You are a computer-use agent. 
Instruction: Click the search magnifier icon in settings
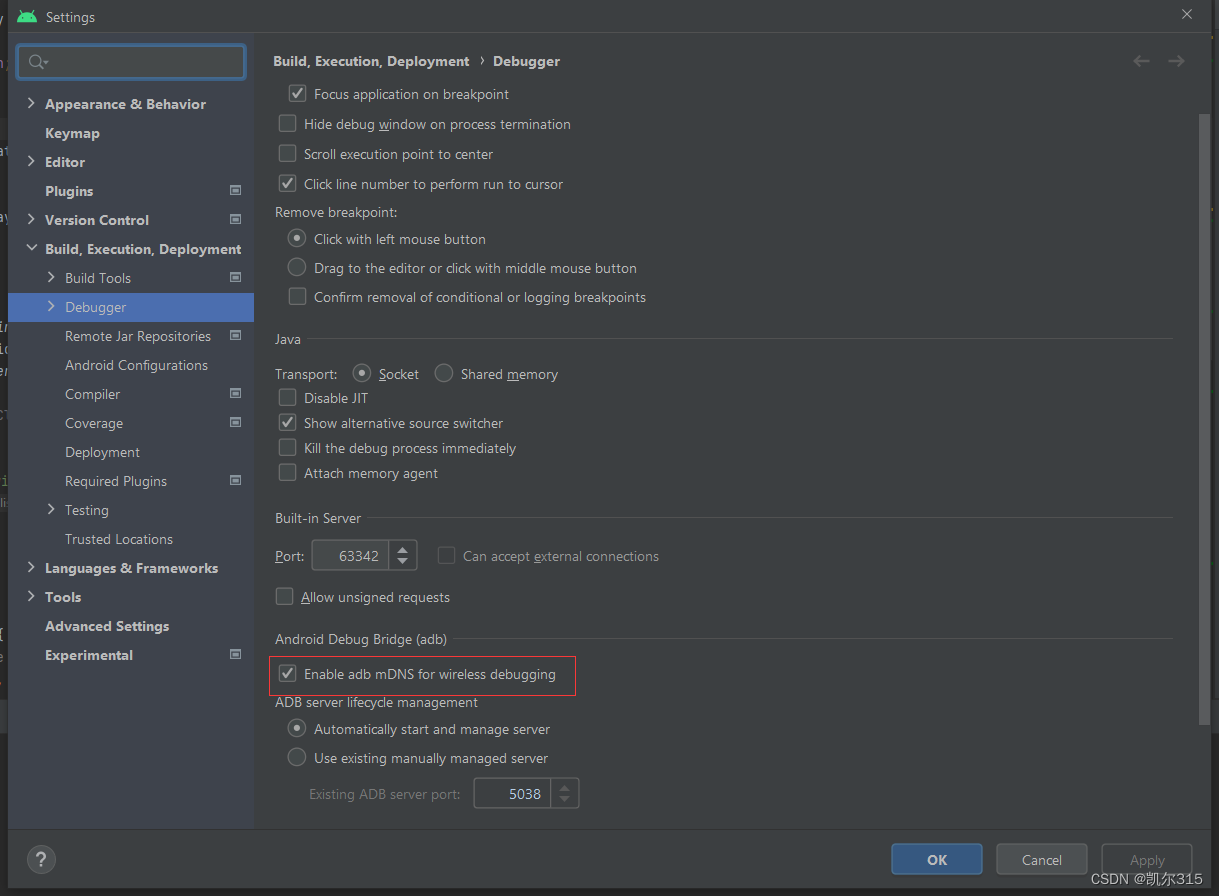pyautogui.click(x=35, y=62)
